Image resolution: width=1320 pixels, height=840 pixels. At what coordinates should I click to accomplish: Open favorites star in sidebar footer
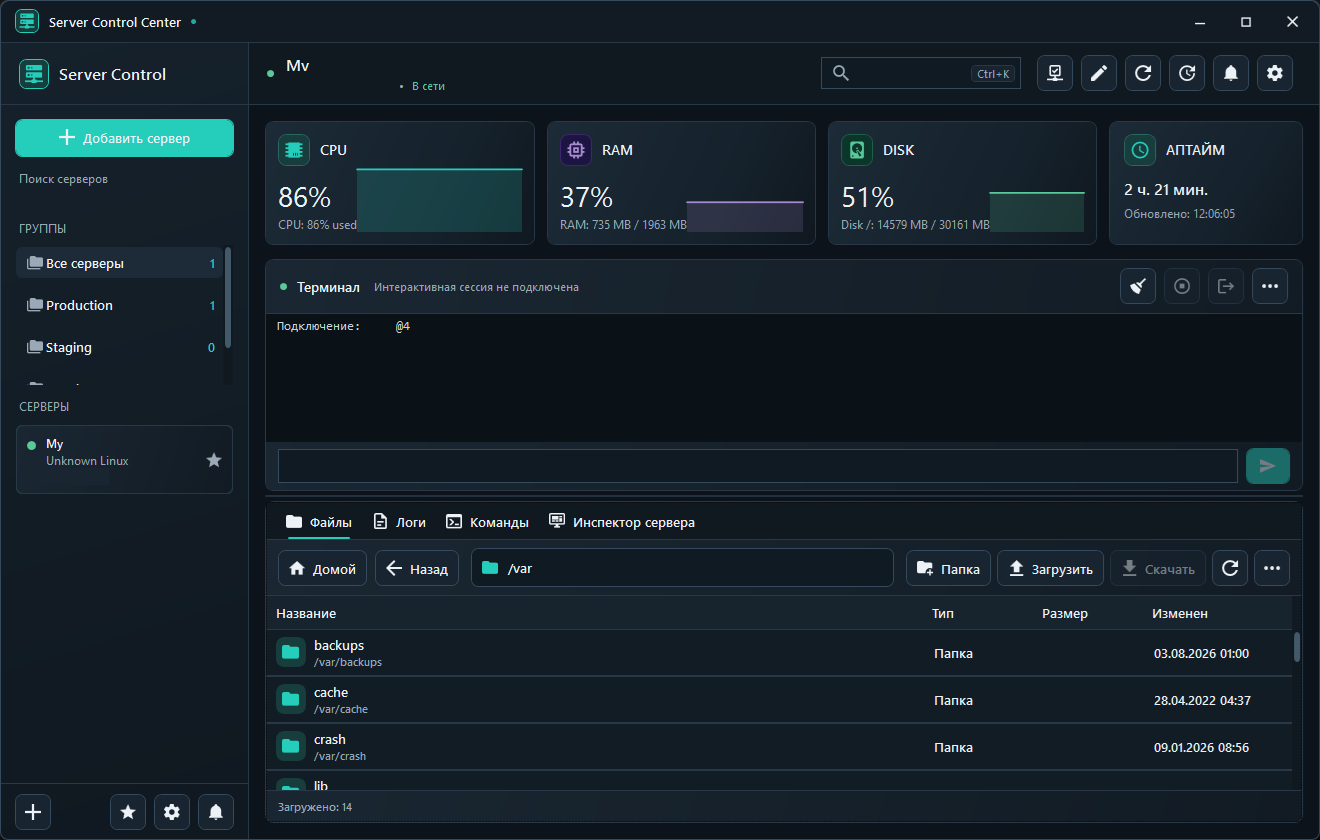point(128,812)
